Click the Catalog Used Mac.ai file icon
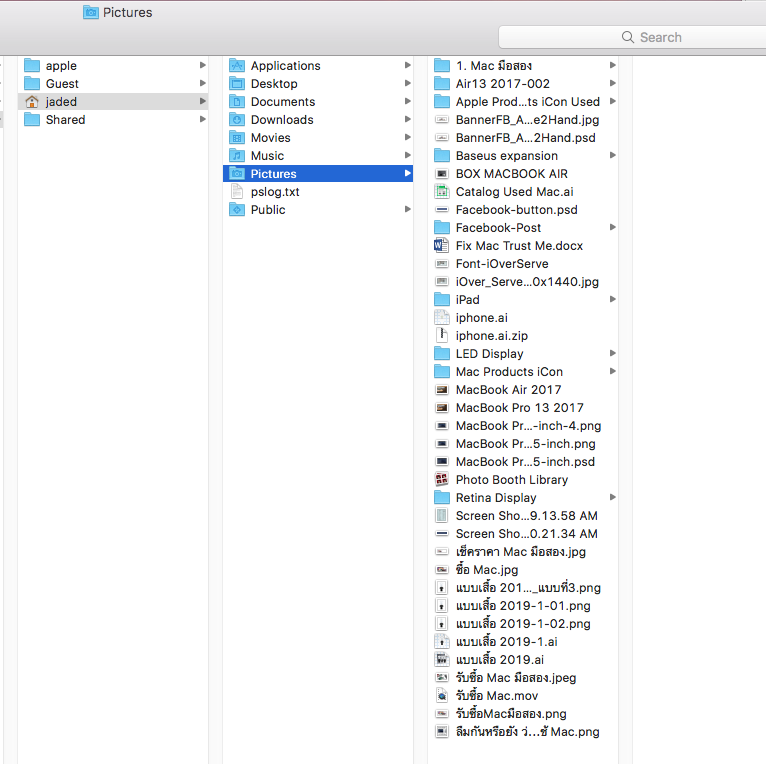 [x=442, y=191]
